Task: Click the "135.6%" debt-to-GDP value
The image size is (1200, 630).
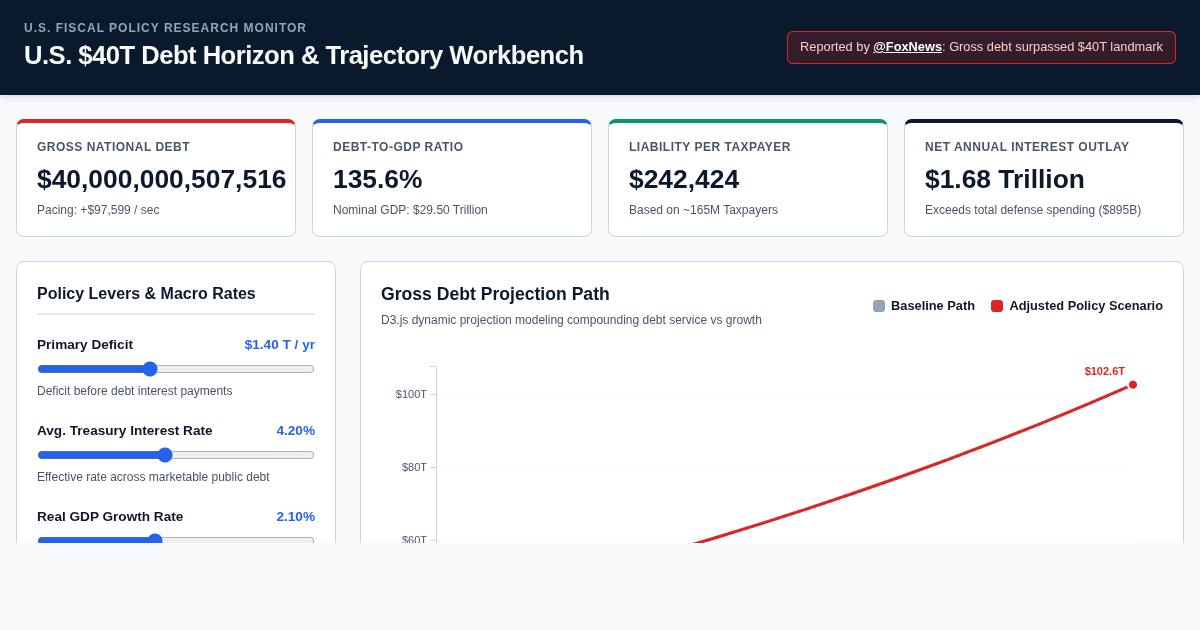Action: click(378, 179)
